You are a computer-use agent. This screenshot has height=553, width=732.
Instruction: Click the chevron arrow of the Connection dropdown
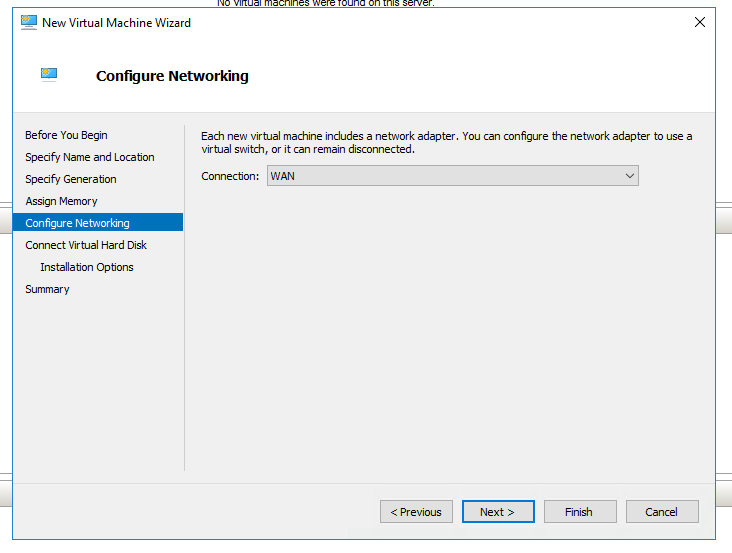(629, 176)
